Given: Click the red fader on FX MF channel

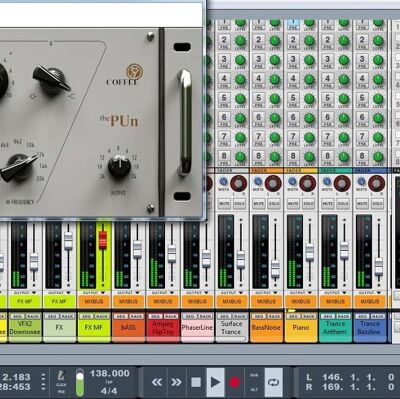Looking at the screenshot, I should (103, 240).
